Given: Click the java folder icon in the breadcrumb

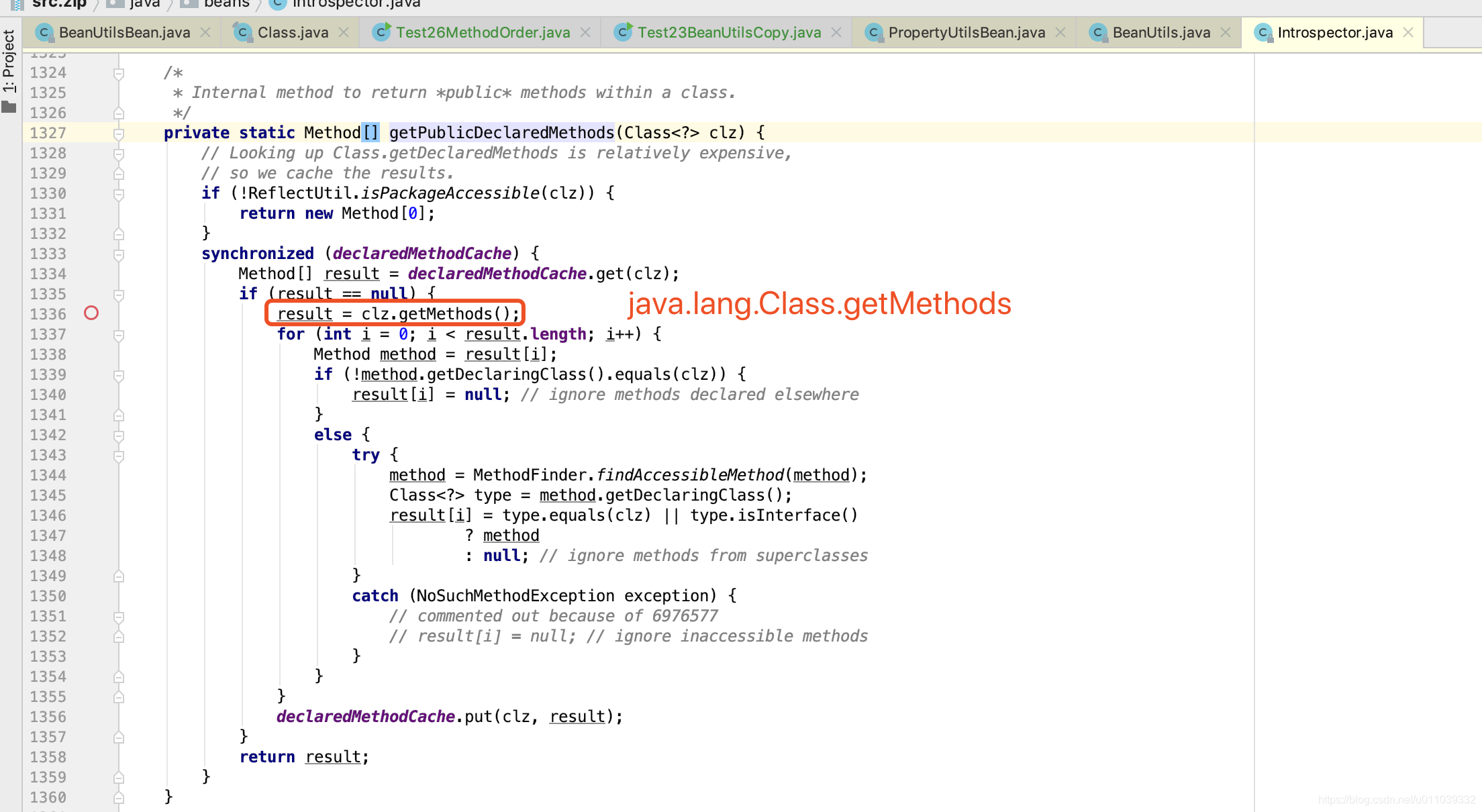Looking at the screenshot, I should pyautogui.click(x=111, y=4).
